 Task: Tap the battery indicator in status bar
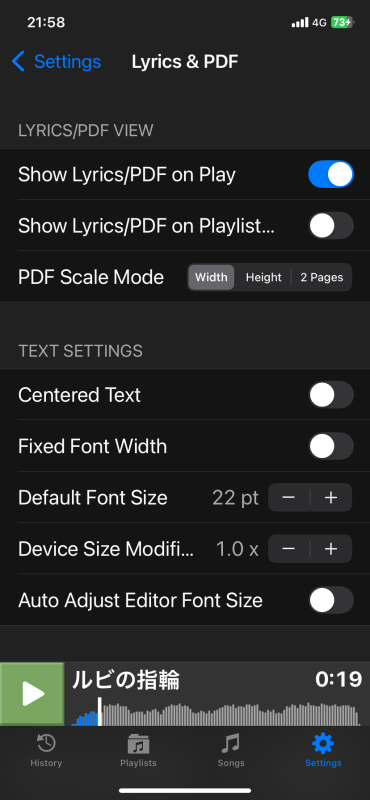click(x=342, y=22)
